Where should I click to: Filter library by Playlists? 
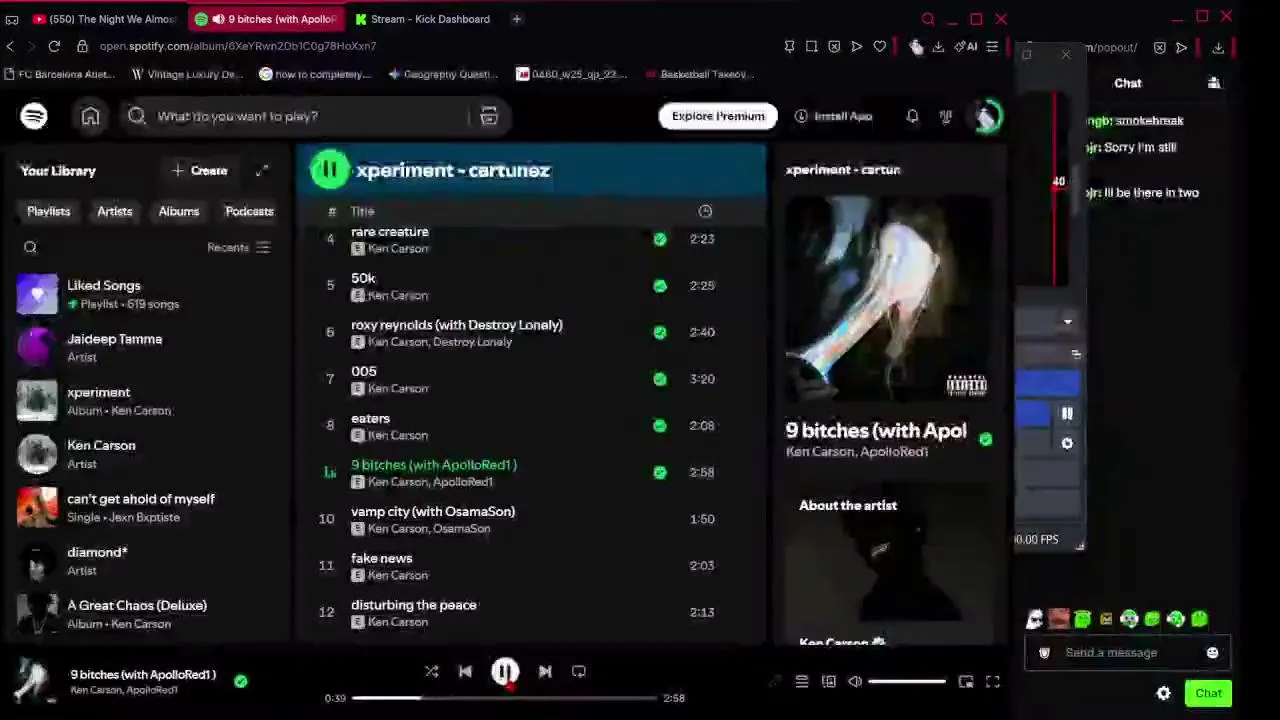point(49,211)
